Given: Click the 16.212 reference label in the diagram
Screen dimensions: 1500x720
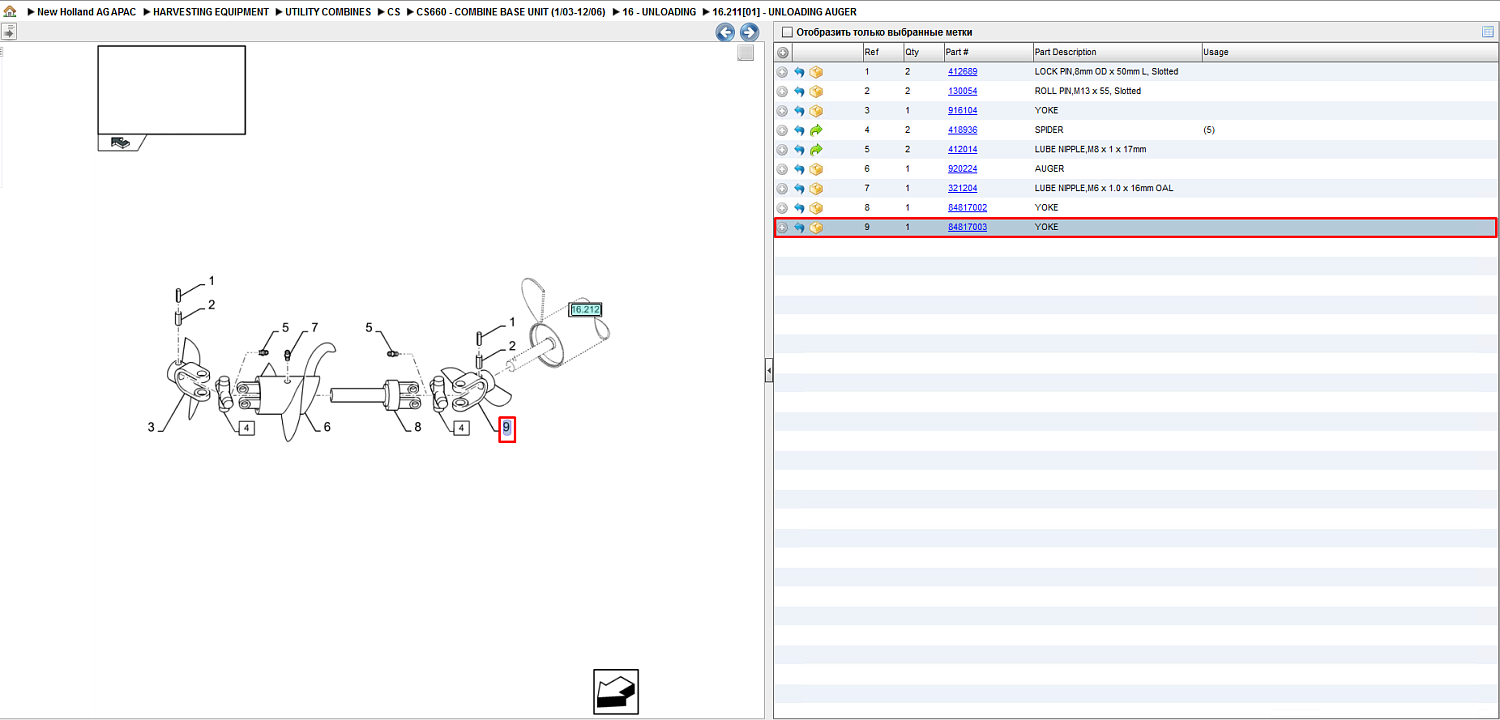Looking at the screenshot, I should click(585, 310).
